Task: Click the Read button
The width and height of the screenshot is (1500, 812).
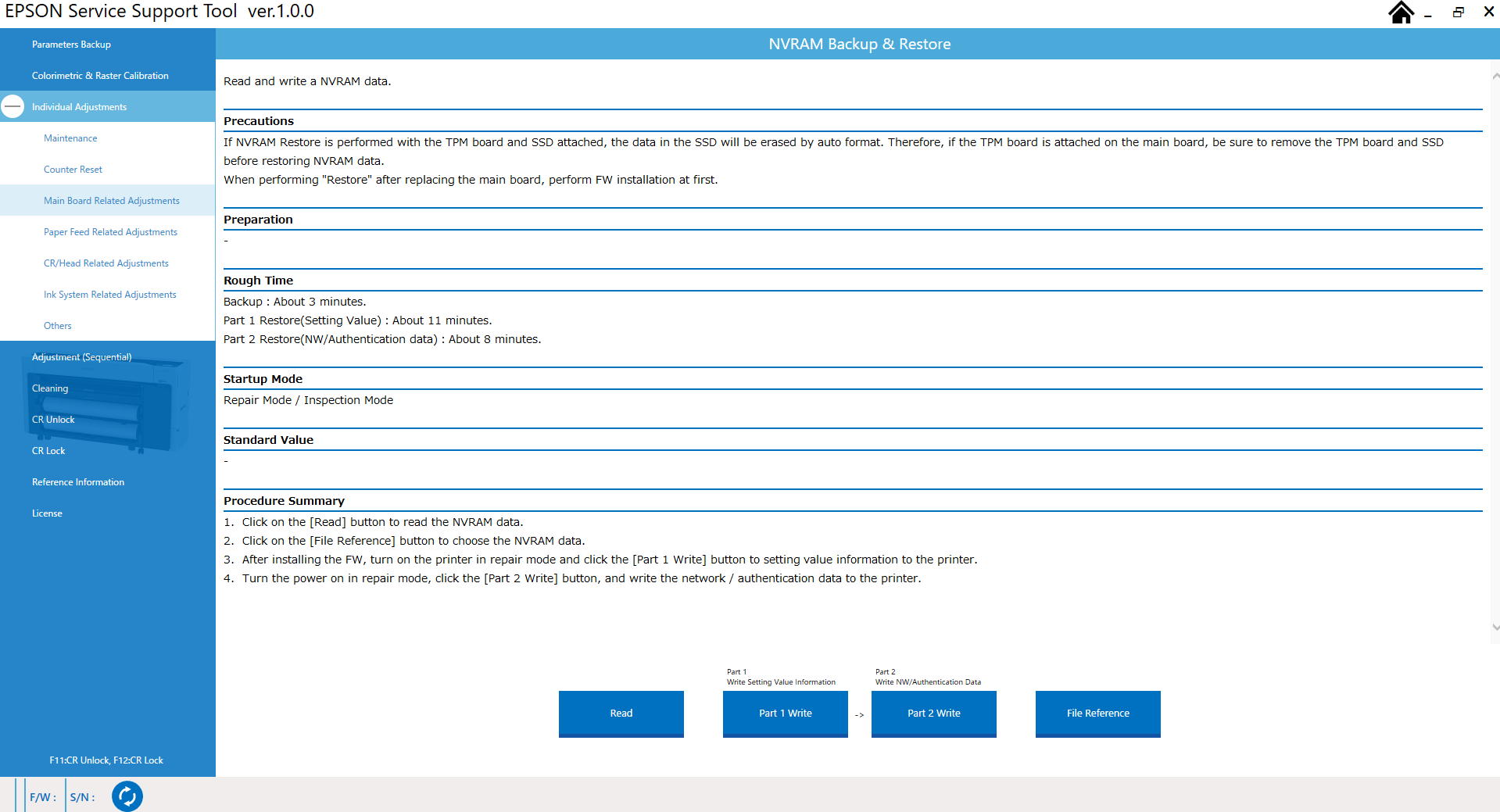Action: click(621, 714)
